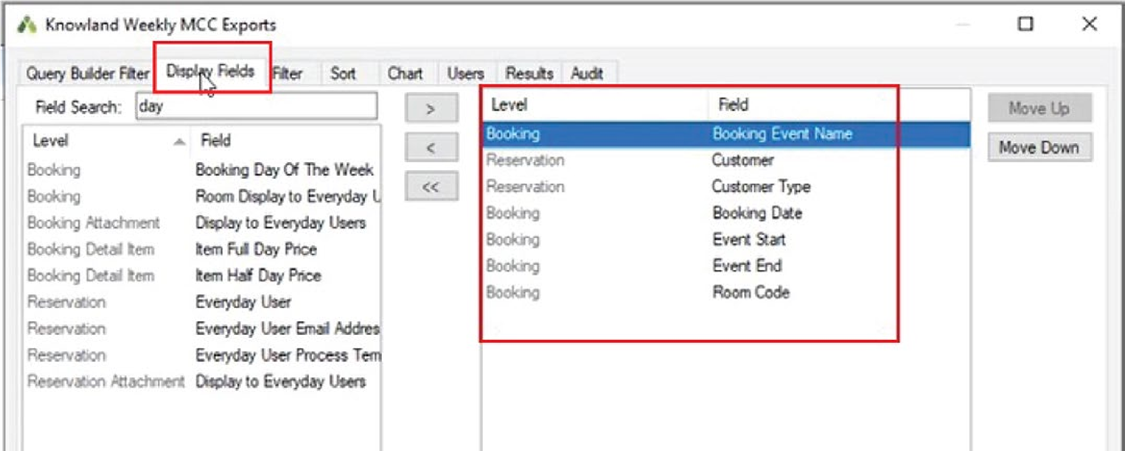Select the Room Display to Everyday field row
This screenshot has height=451, width=1125.
[x=202, y=196]
